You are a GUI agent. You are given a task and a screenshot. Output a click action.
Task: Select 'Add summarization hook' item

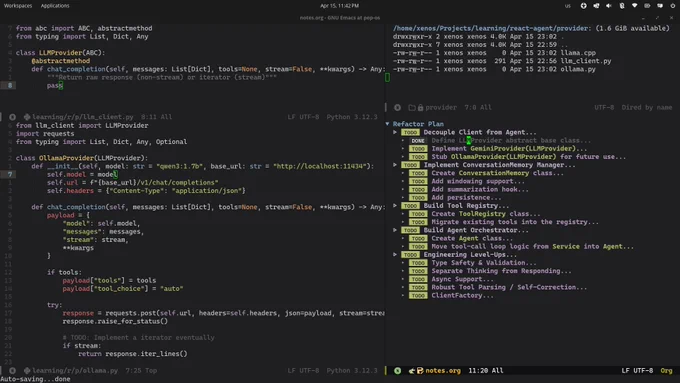coord(480,189)
